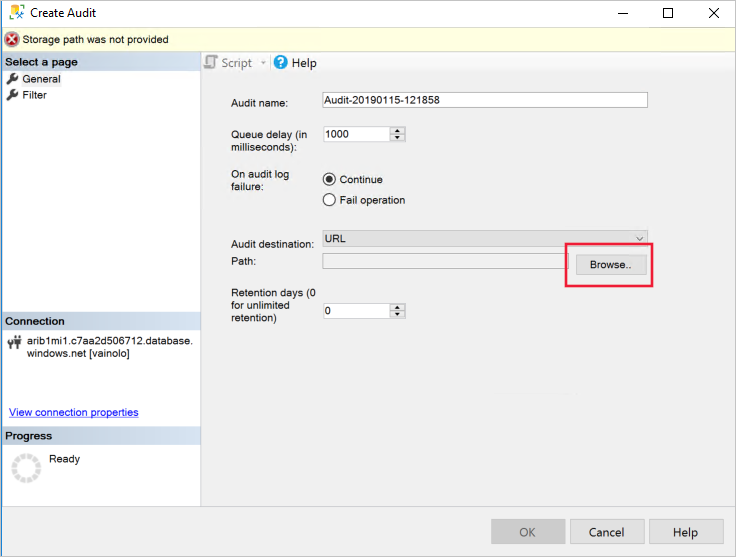736x557 pixels.
Task: Select the Continue radio button
Action: (x=330, y=180)
